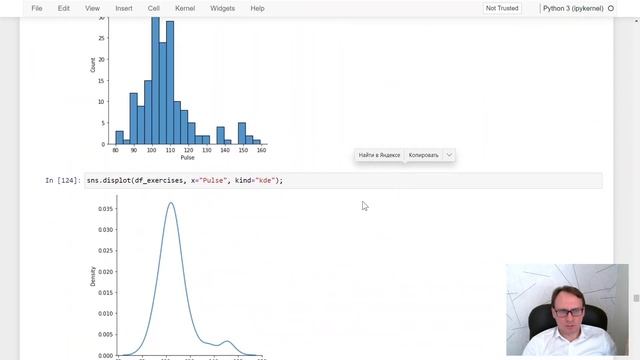Click the scrollbar up arrow
This screenshot has width=640, height=360.
[636, 20]
